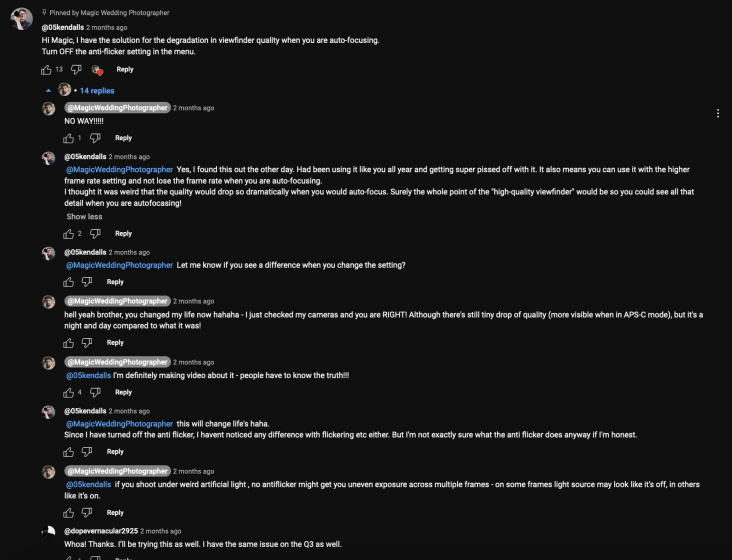The width and height of the screenshot is (732, 560).
Task: Open the three-dot menu beside NO WAY reply
Action: tap(718, 113)
